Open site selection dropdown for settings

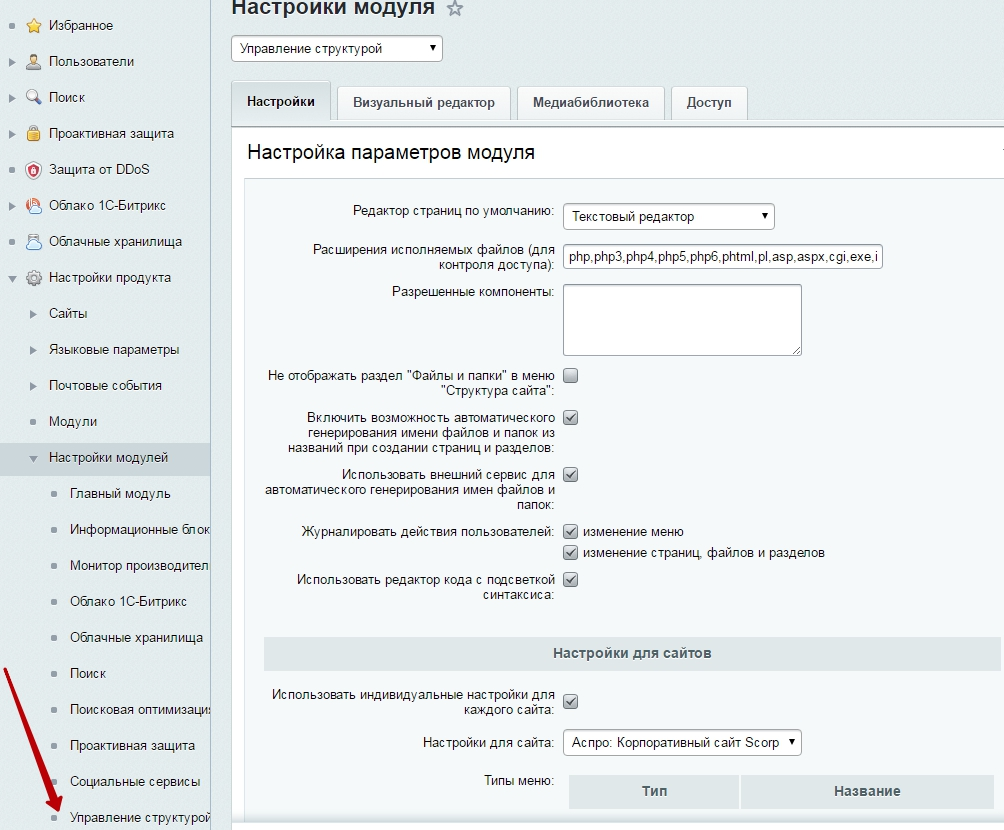click(682, 742)
